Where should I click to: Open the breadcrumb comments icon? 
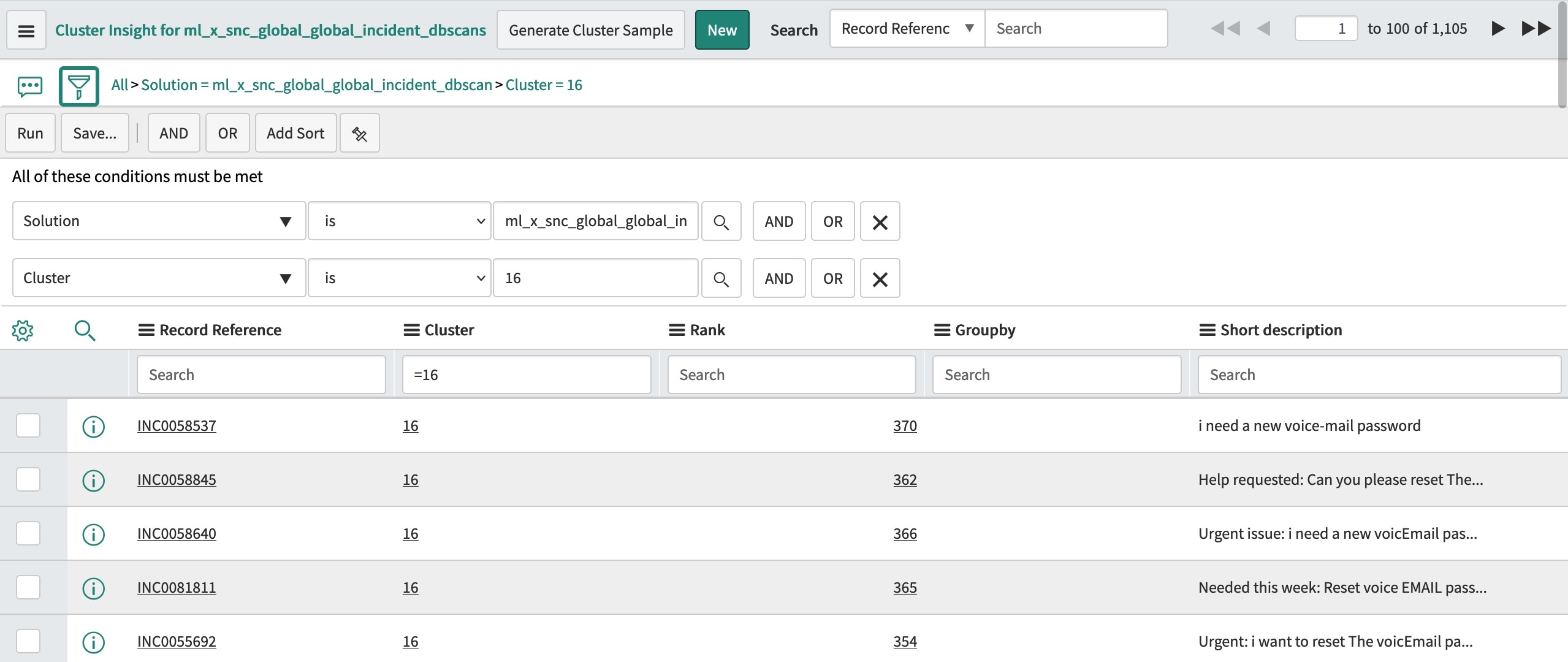[x=29, y=86]
